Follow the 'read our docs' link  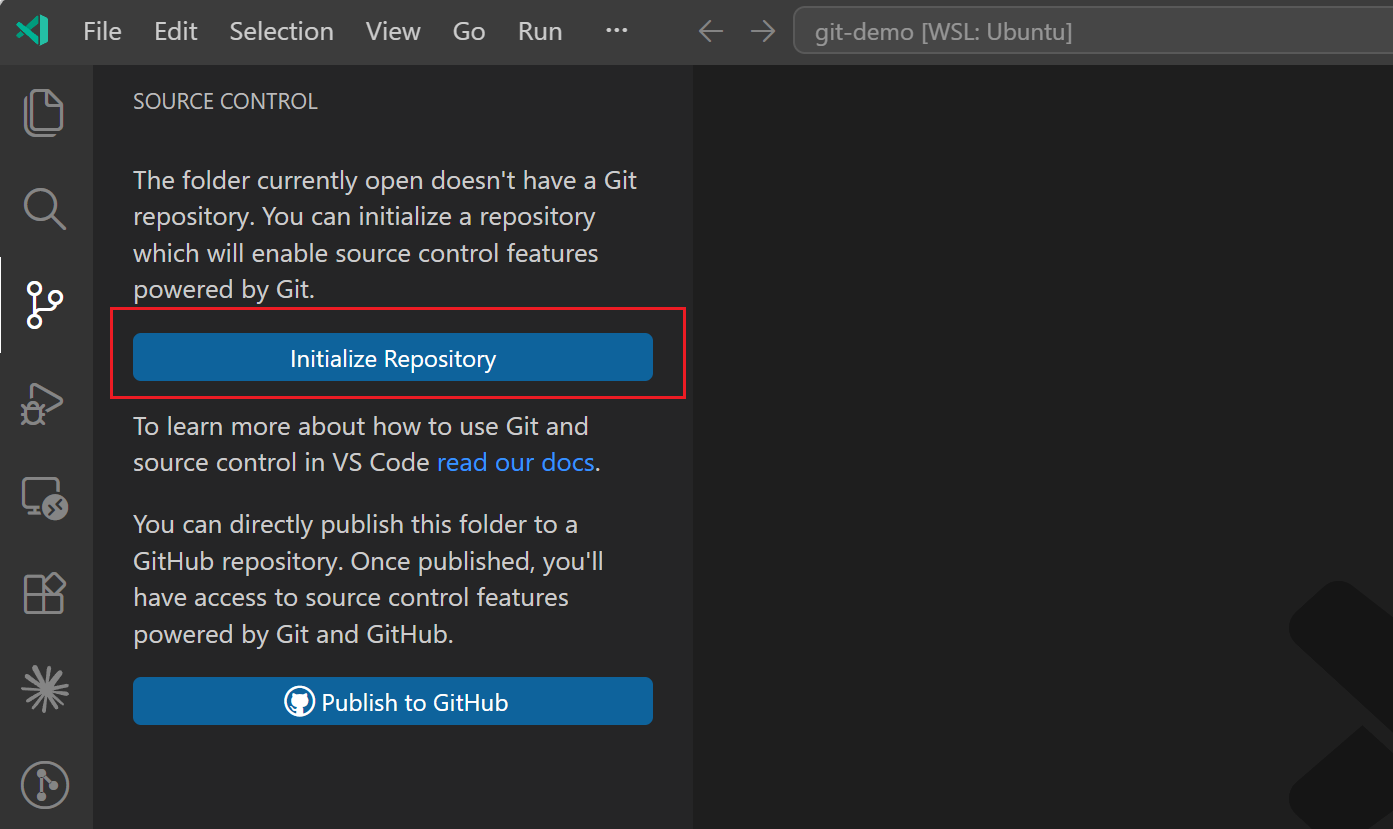tap(516, 463)
